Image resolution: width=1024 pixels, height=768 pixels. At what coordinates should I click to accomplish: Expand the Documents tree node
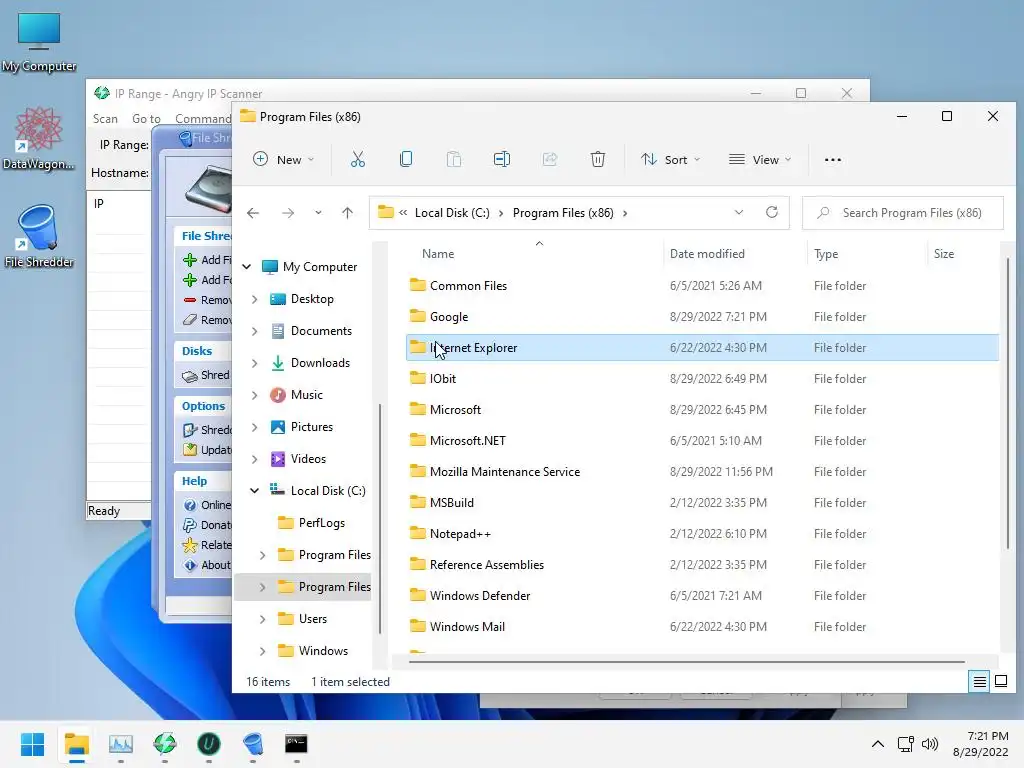(255, 331)
